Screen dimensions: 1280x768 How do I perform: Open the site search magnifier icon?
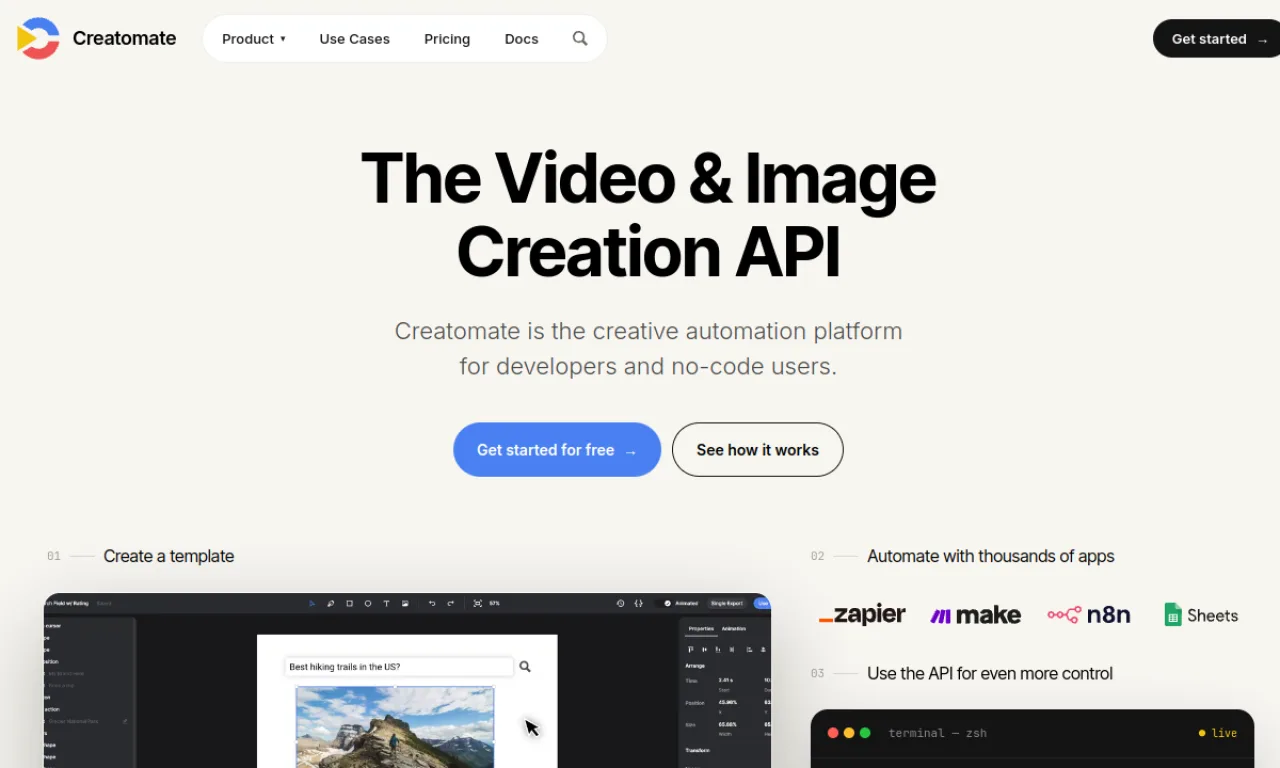pyautogui.click(x=580, y=38)
